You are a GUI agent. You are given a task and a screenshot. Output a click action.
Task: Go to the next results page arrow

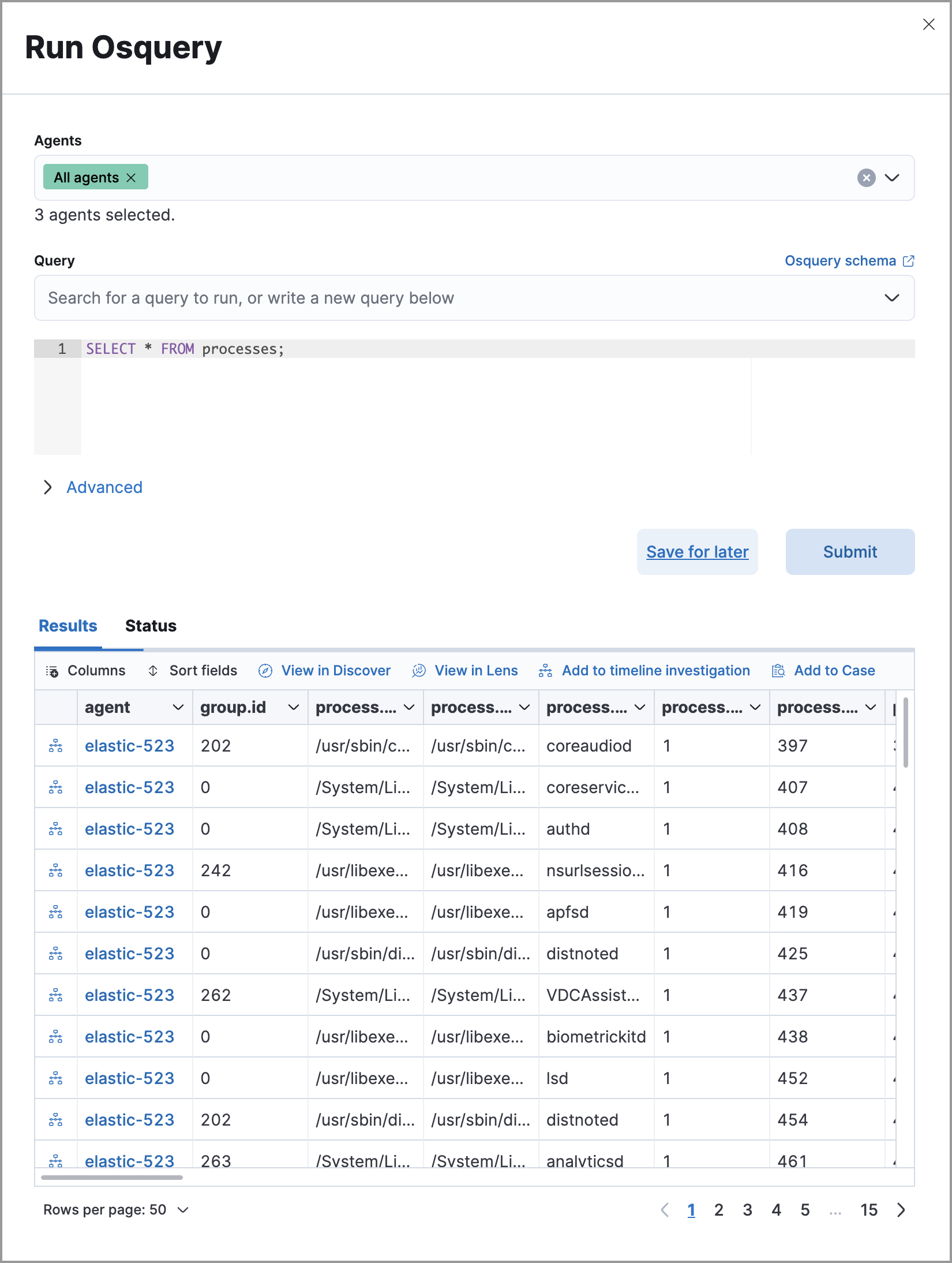pos(901,1210)
